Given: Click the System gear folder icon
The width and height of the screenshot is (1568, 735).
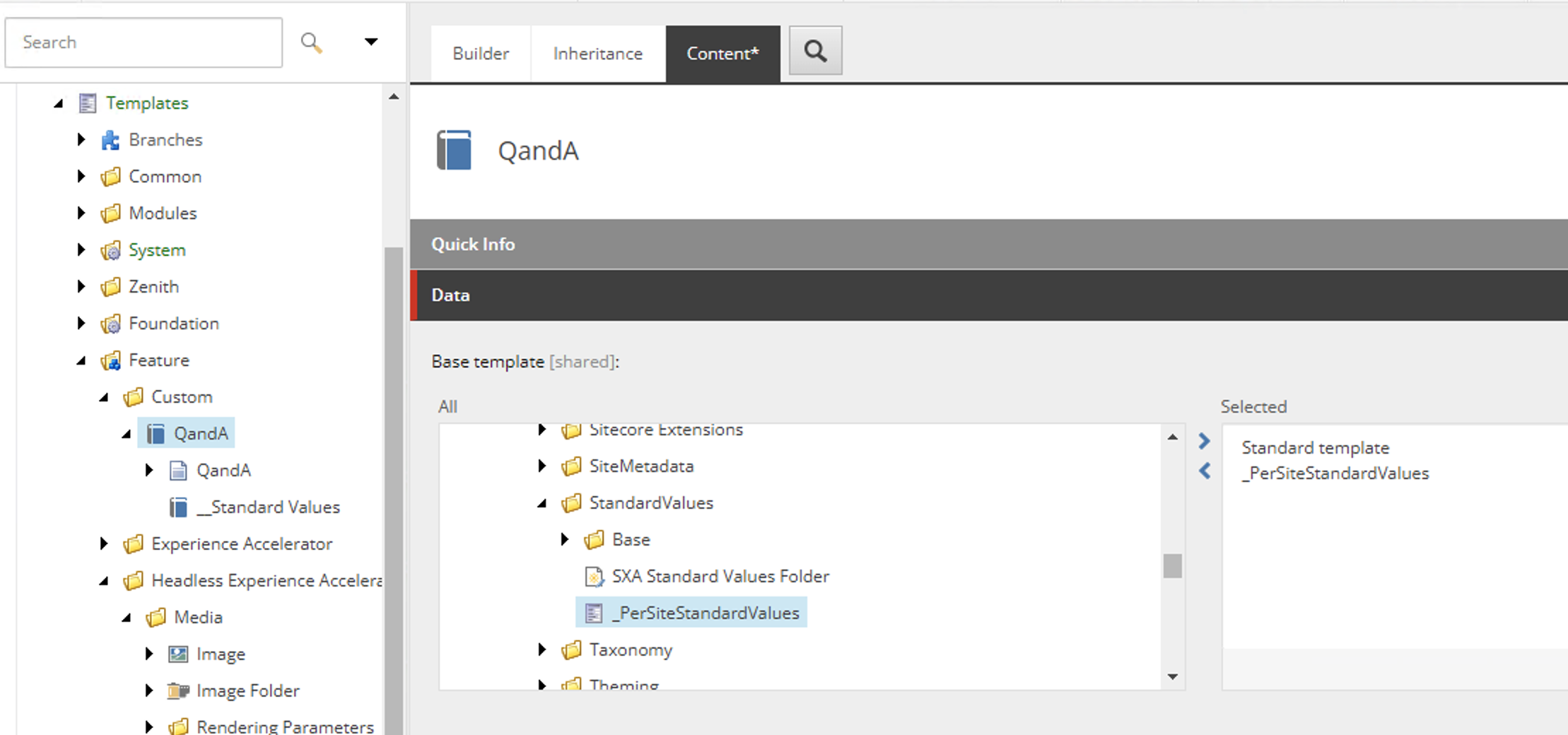Looking at the screenshot, I should pos(110,250).
